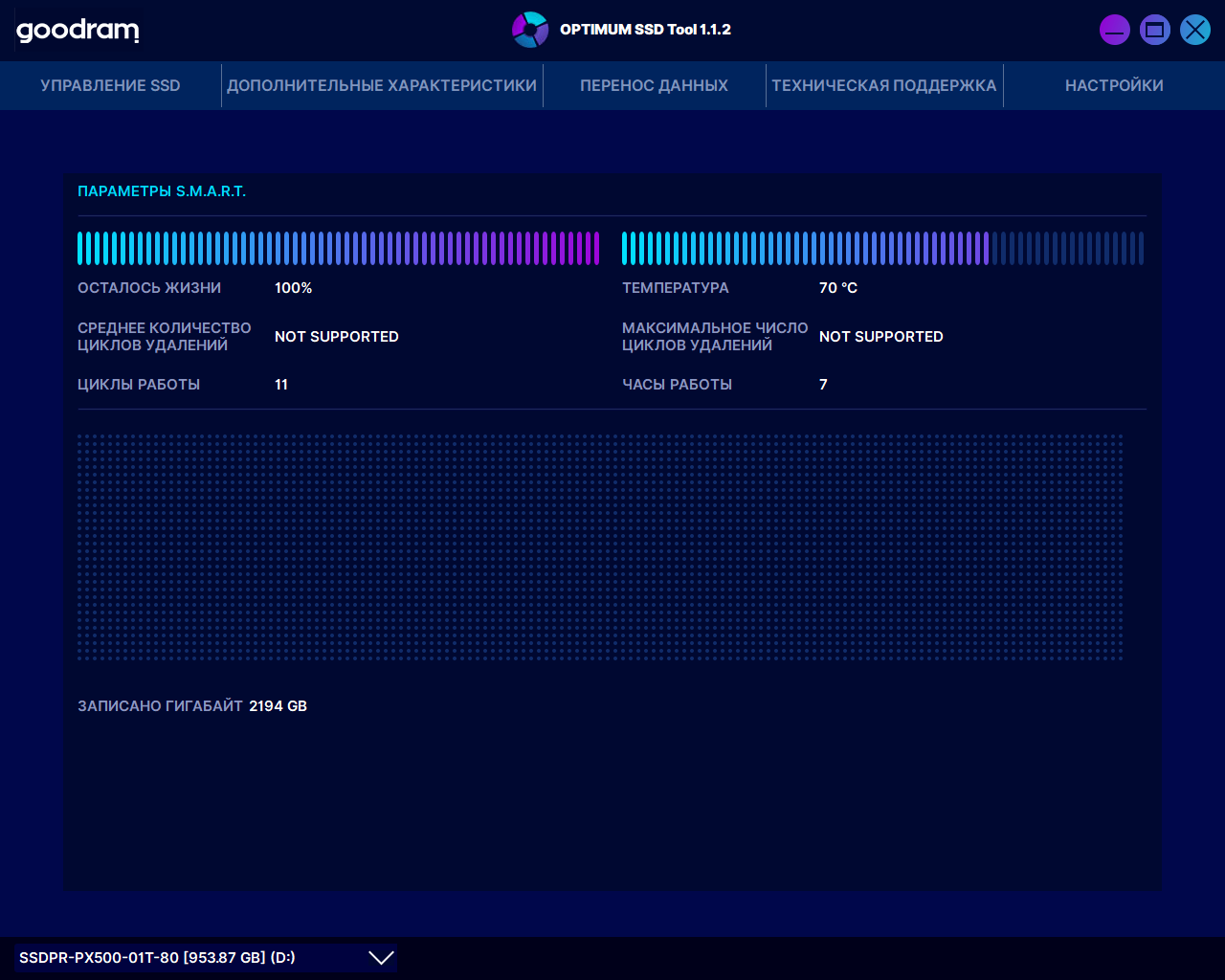Expand the SSDPR-PX500-01T-80 drive selector
The height and width of the screenshot is (980, 1225).
pyautogui.click(x=206, y=957)
